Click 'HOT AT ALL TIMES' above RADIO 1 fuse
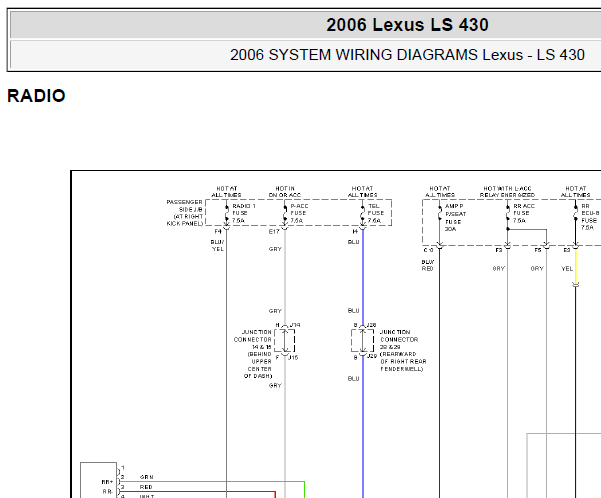The width and height of the screenshot is (601, 498). point(227,192)
